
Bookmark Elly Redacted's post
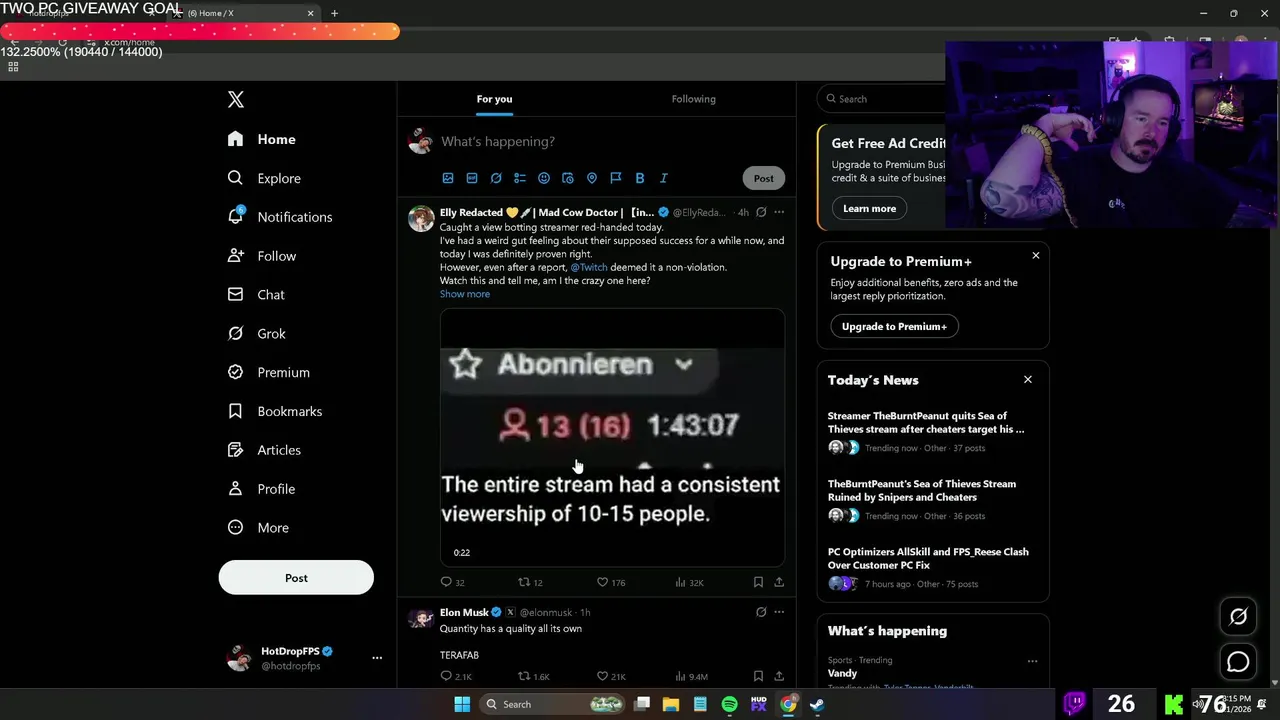click(758, 582)
